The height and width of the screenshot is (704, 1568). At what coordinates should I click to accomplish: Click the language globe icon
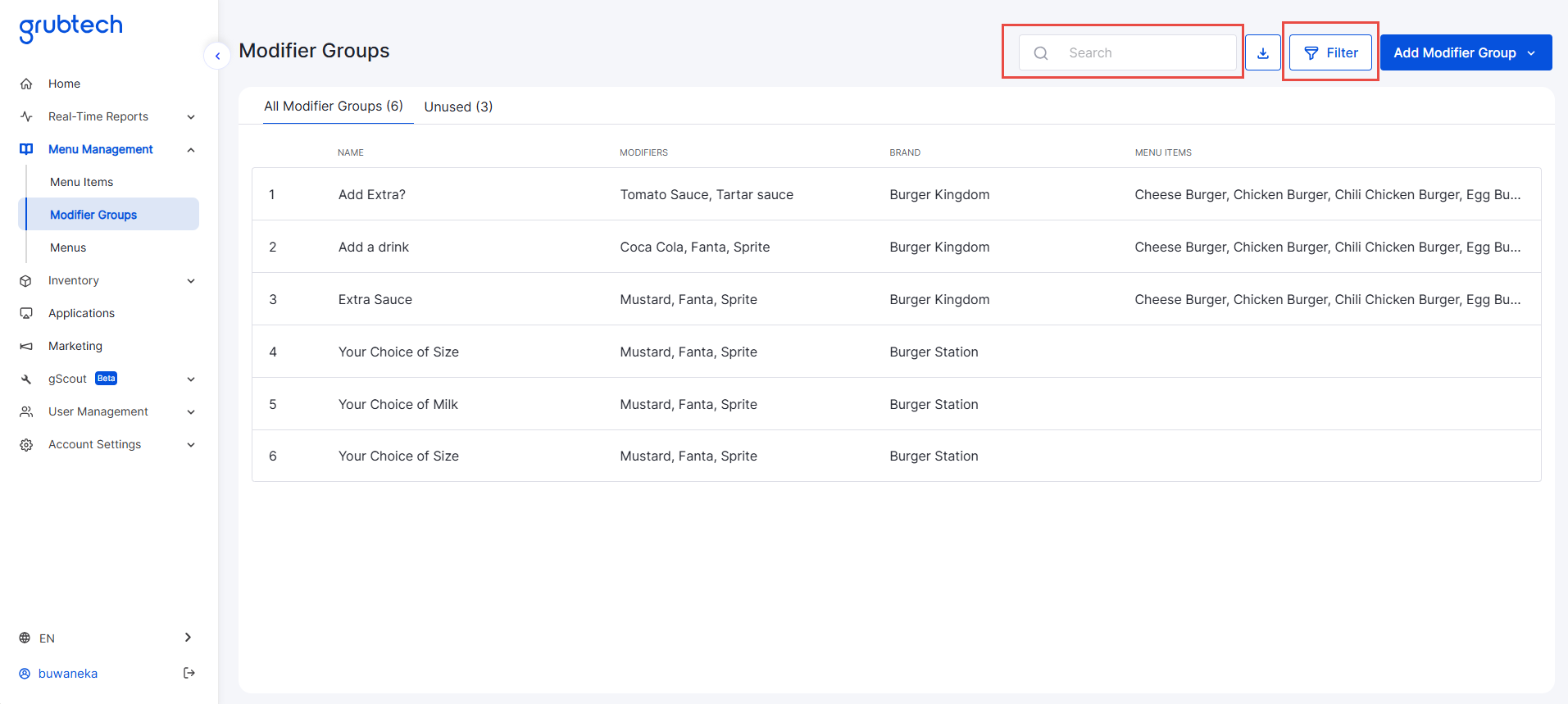pos(25,638)
